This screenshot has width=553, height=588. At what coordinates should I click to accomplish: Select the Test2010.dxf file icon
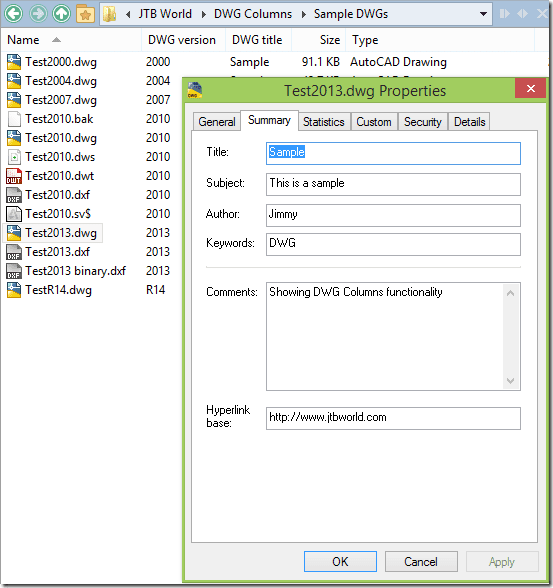[x=14, y=195]
